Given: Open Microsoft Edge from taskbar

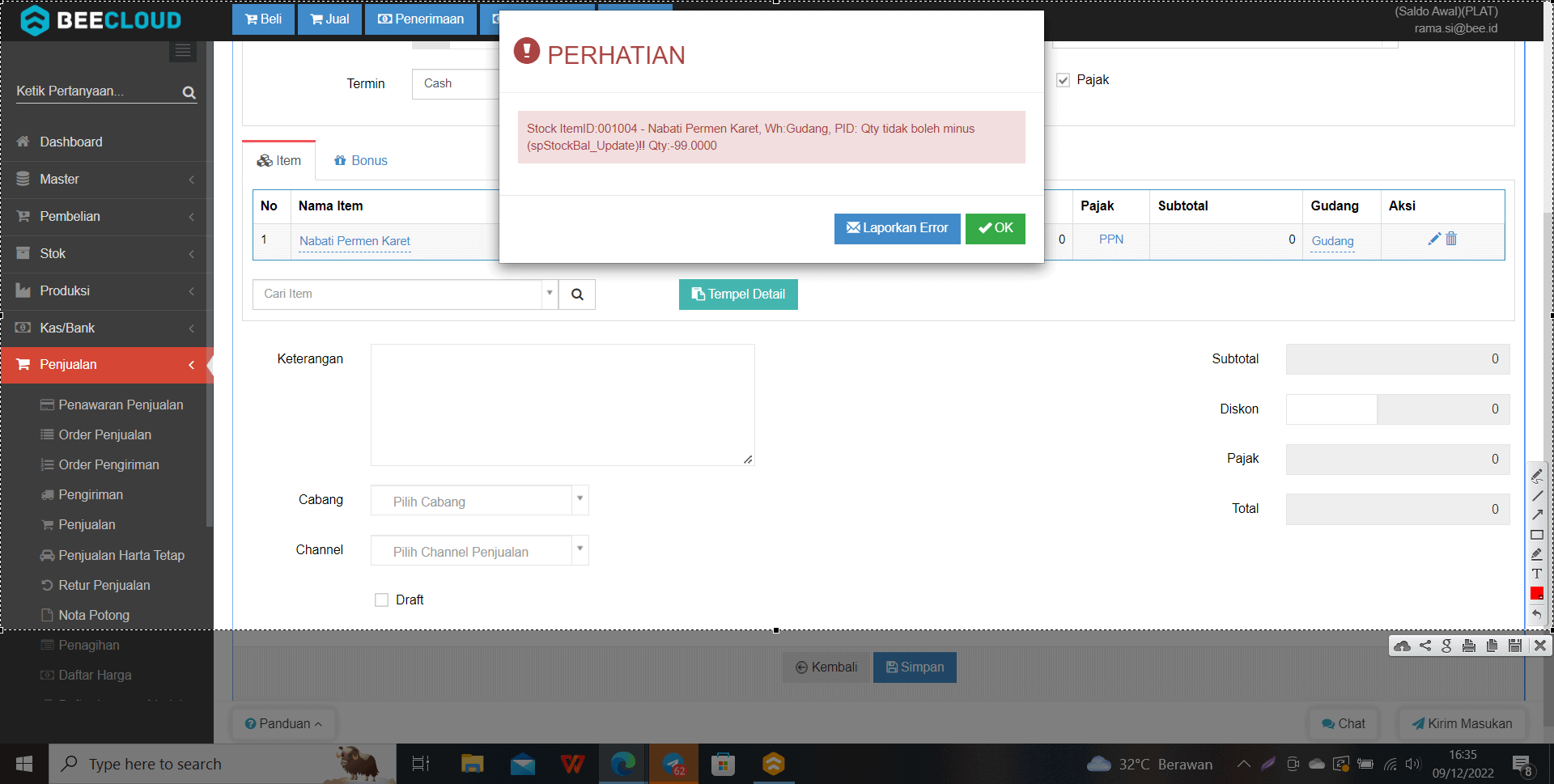Looking at the screenshot, I should 623,764.
